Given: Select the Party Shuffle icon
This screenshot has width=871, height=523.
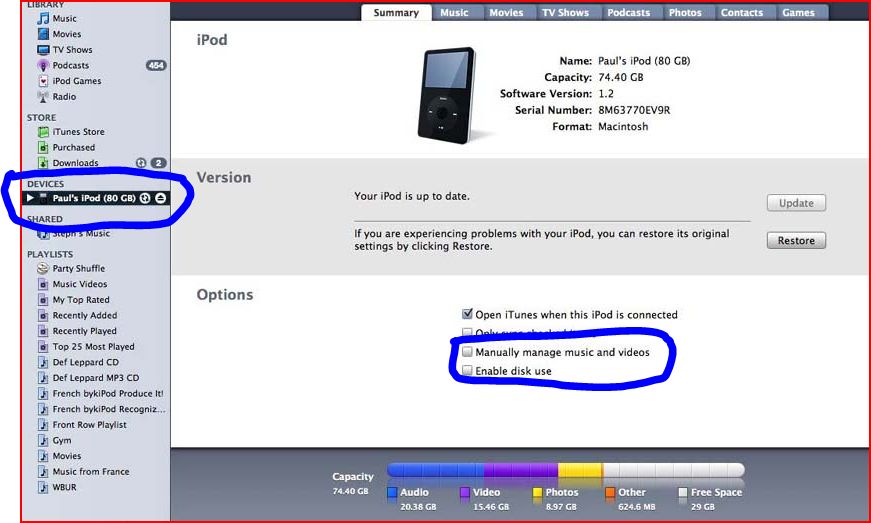Looking at the screenshot, I should 43,269.
